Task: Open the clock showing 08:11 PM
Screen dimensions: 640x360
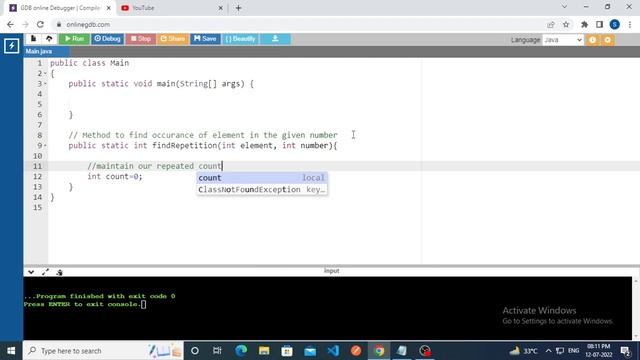Action: point(599,351)
